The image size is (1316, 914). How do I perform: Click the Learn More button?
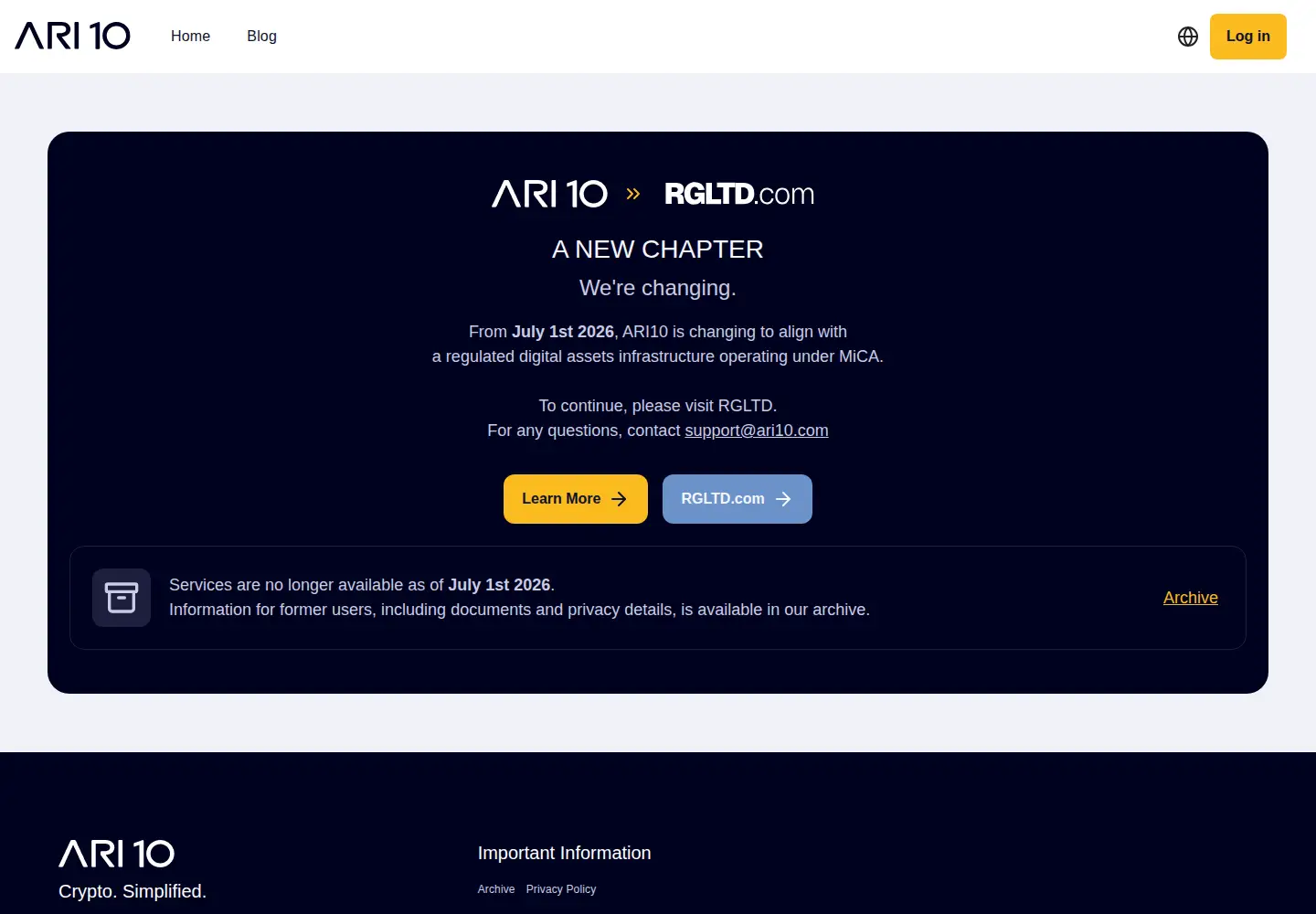[576, 499]
